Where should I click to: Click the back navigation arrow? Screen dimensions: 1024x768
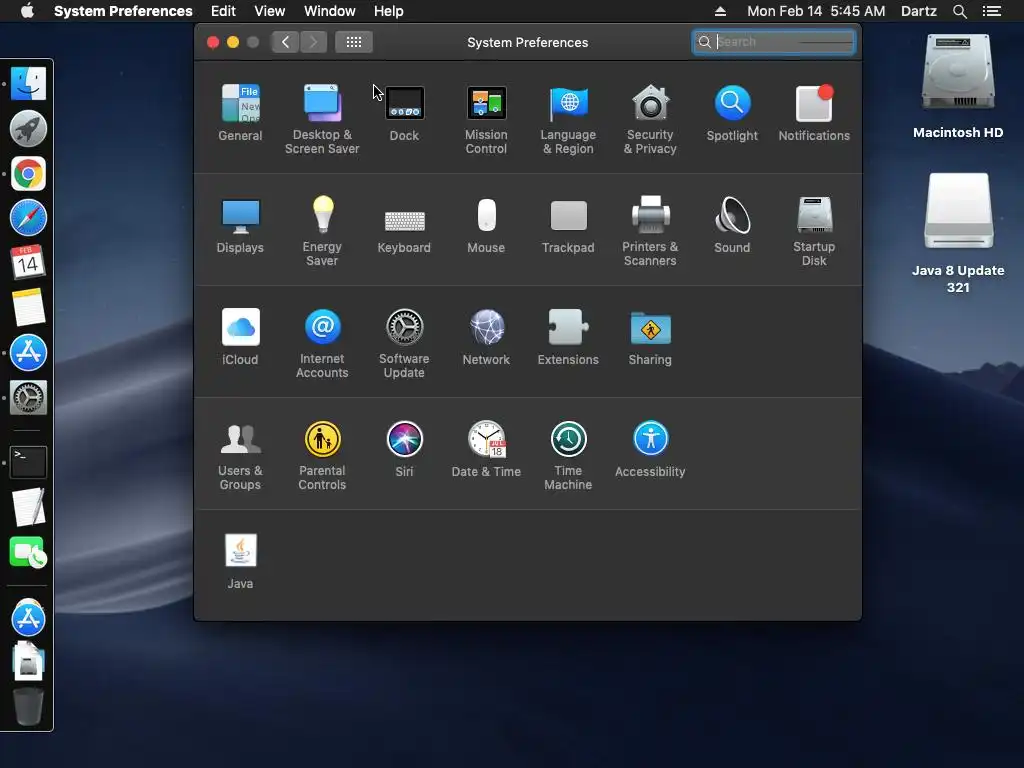point(285,42)
